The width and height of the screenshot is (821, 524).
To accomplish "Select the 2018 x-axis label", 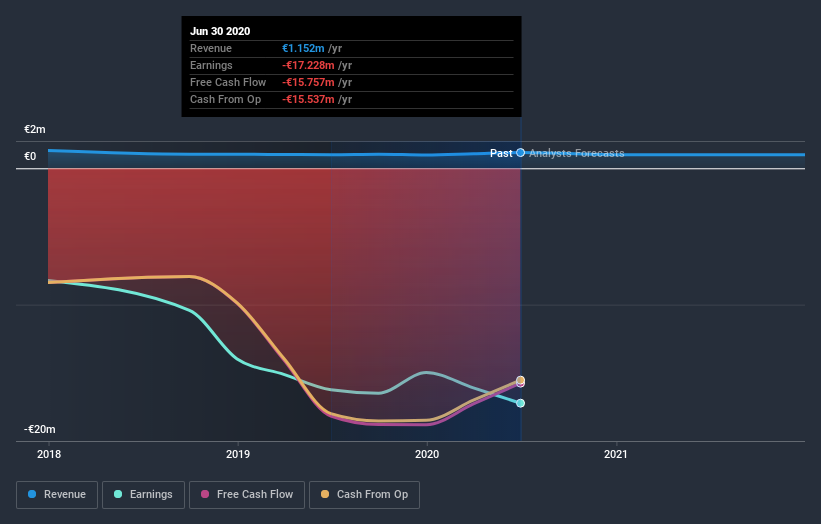I will 49,454.
